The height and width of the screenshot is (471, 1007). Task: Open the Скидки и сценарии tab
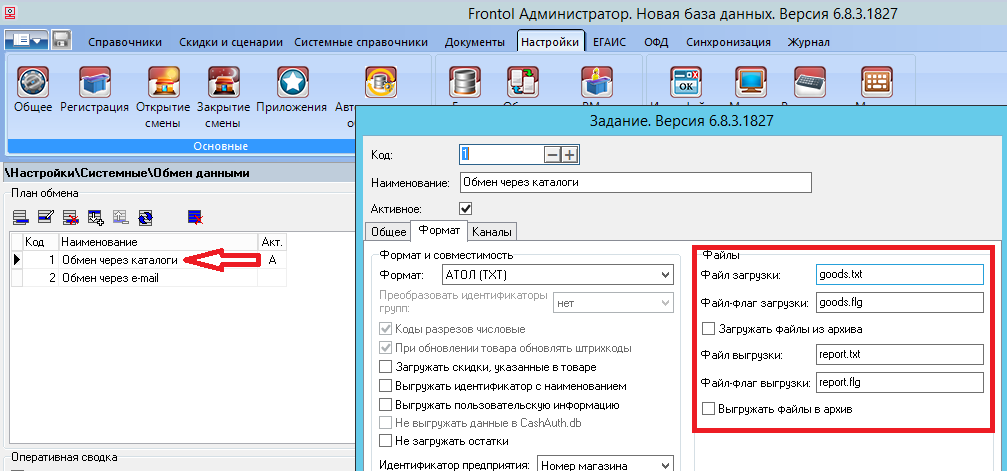coord(231,42)
